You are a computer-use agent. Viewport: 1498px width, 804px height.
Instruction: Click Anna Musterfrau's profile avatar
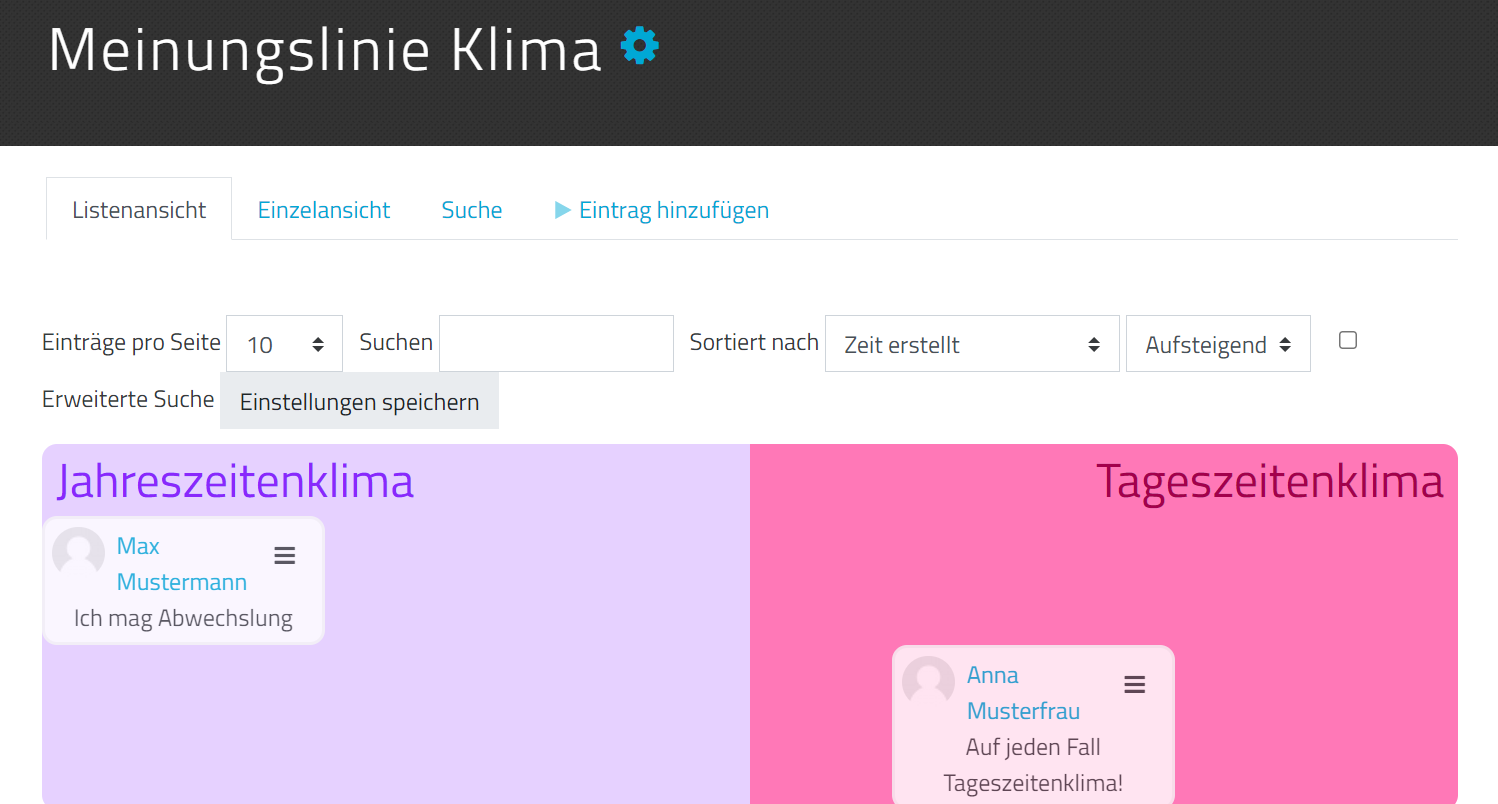pyautogui.click(x=928, y=682)
